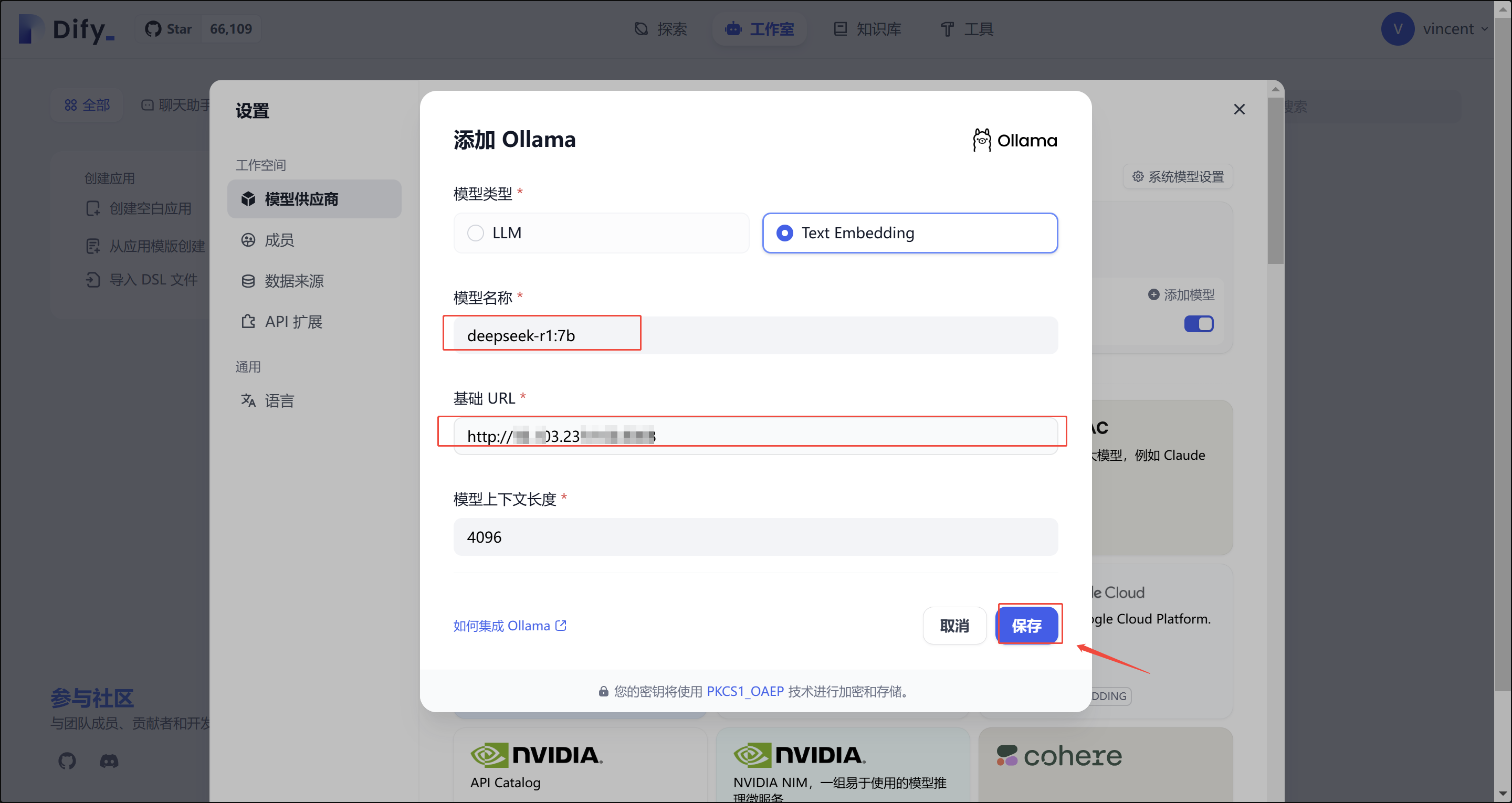Click 添加模型 in provider card
1512x803 pixels.
(1181, 294)
